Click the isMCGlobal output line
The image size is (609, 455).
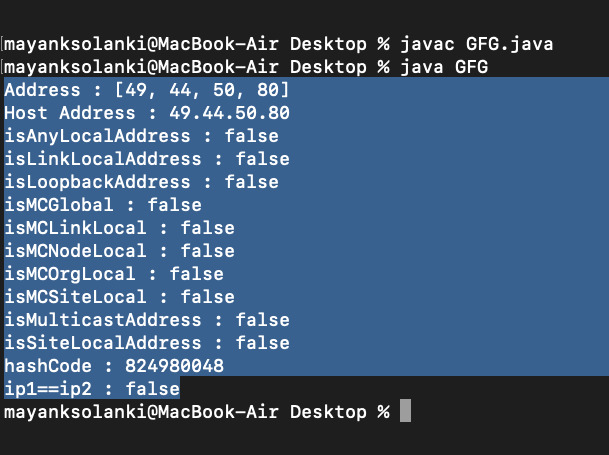point(103,205)
